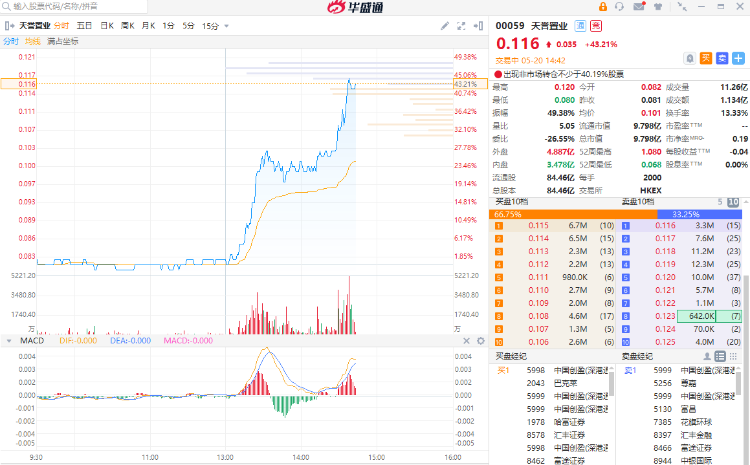This screenshot has height=465, width=750.
Task: Toggle 满占坐标 coordinate option
Action: pyautogui.click(x=63, y=42)
